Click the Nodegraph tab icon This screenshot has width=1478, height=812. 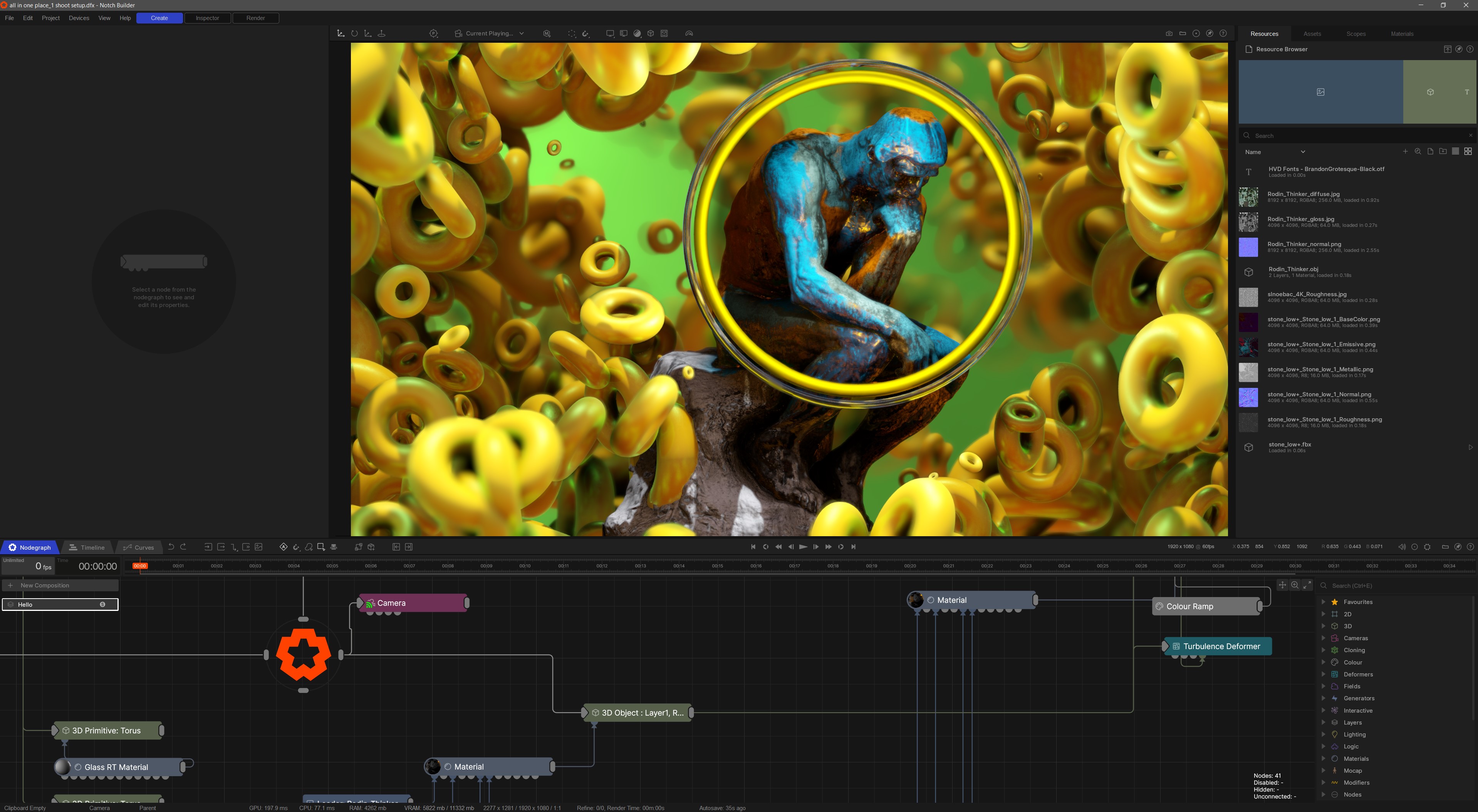(x=14, y=547)
